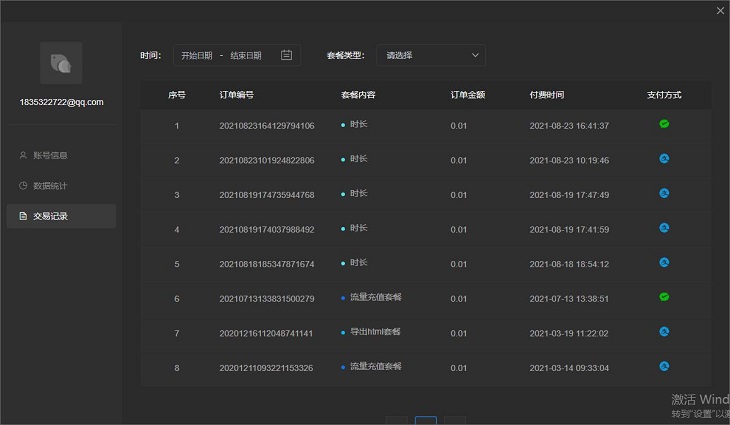Open 账号信息 in the sidebar
This screenshot has width=730, height=425.
50,156
